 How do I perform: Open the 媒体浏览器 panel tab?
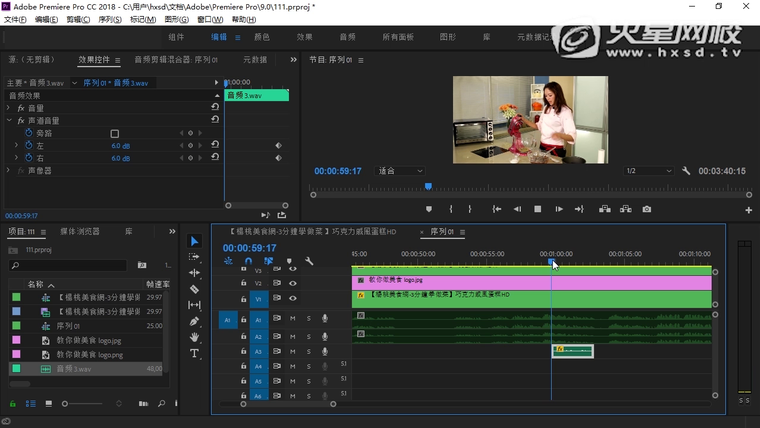point(80,231)
